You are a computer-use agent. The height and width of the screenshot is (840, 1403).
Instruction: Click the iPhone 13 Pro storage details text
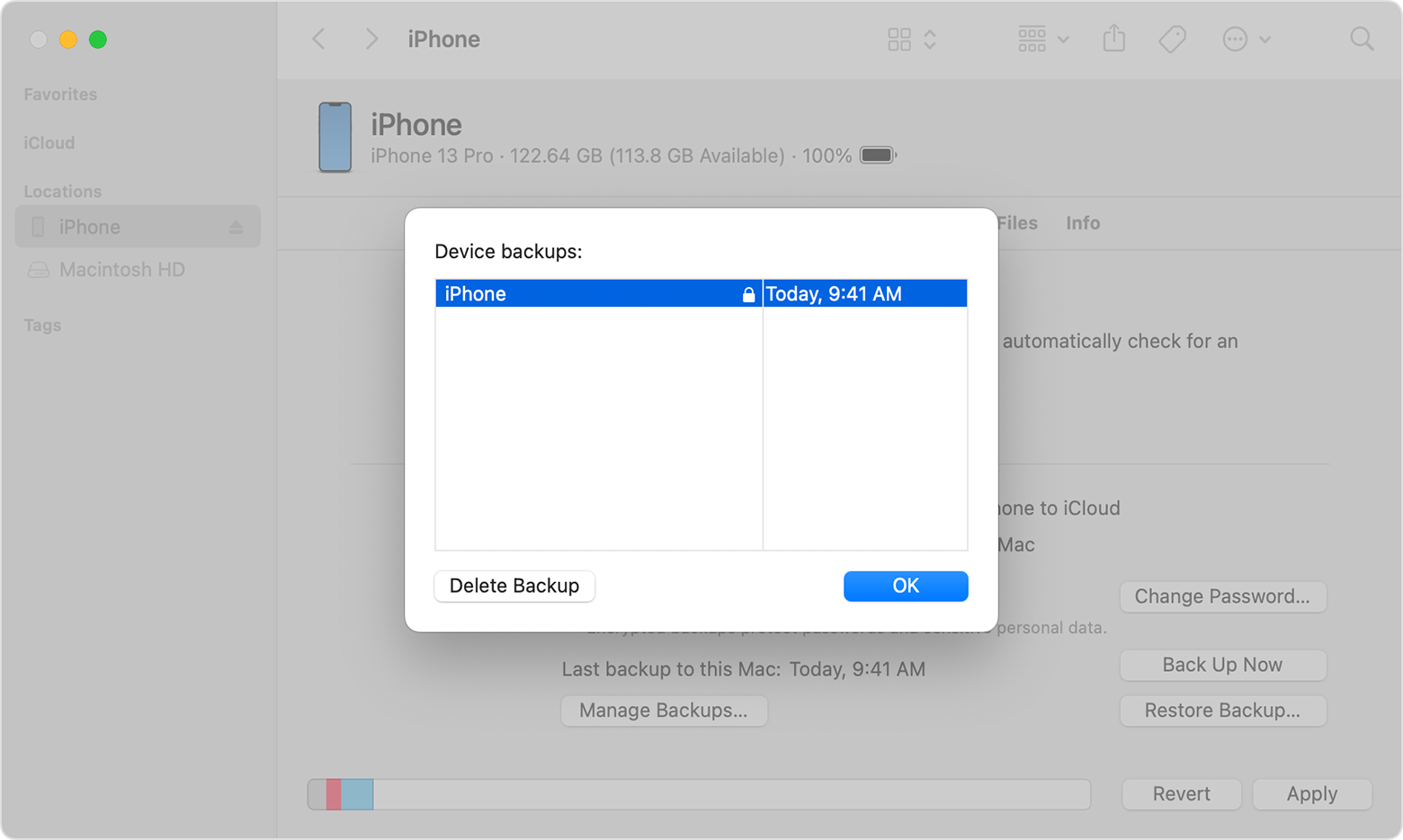(x=611, y=156)
